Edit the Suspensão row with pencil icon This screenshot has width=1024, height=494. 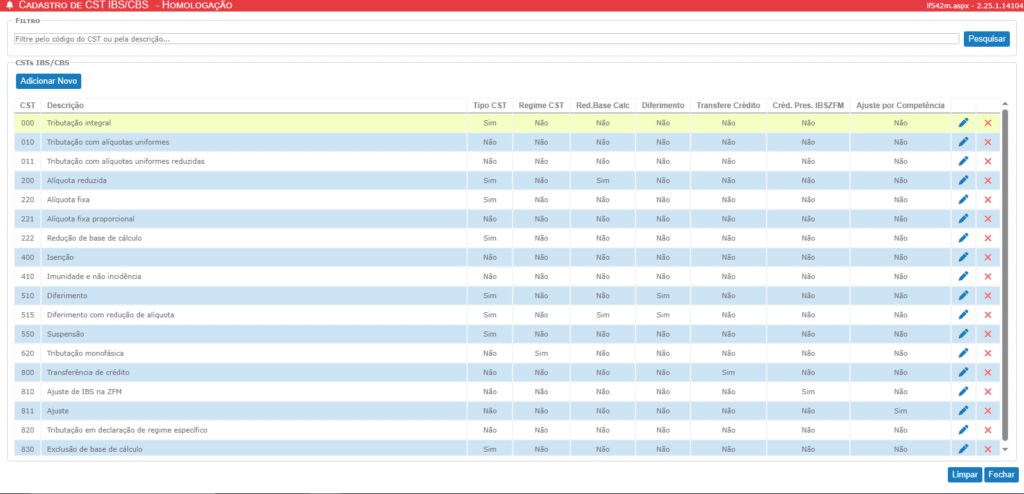click(963, 334)
